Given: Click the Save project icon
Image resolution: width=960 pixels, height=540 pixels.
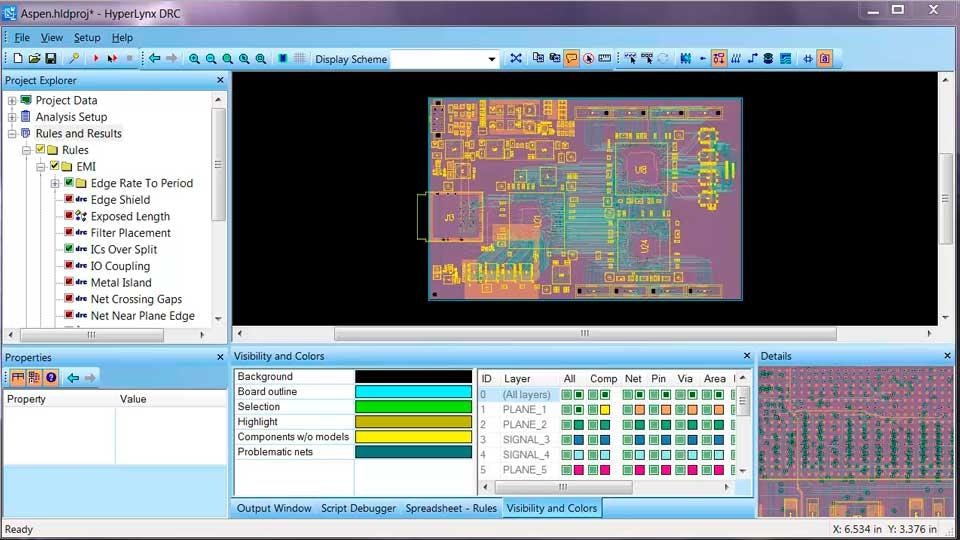Looking at the screenshot, I should click(50, 59).
